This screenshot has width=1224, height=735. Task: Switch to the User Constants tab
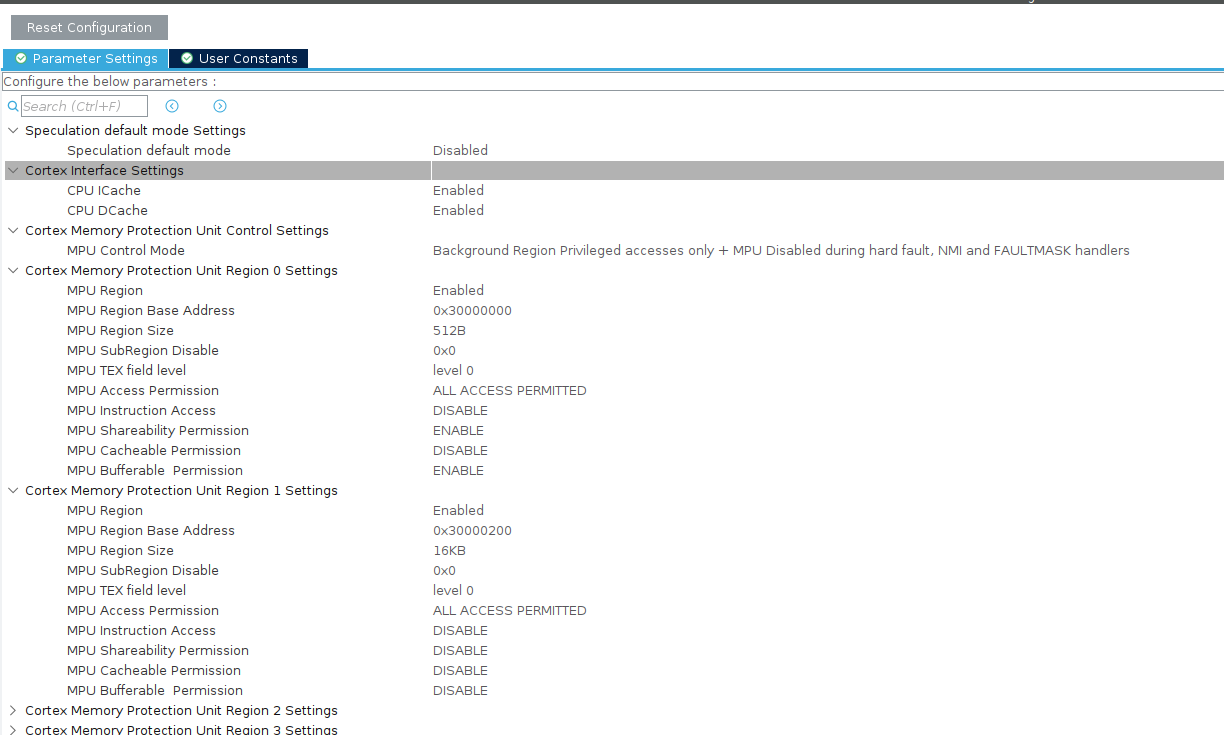pos(247,58)
